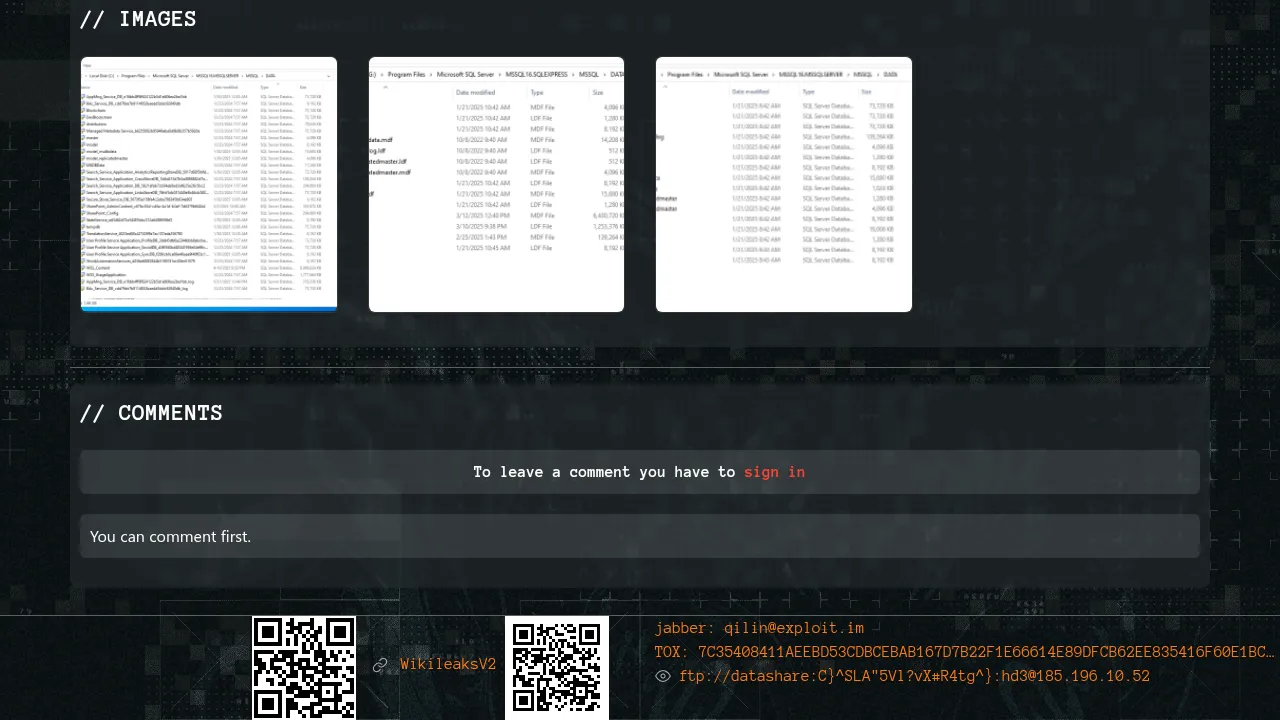Screen dimensions: 1280x720
Task: Click the red sign in link
Action: 774,472
